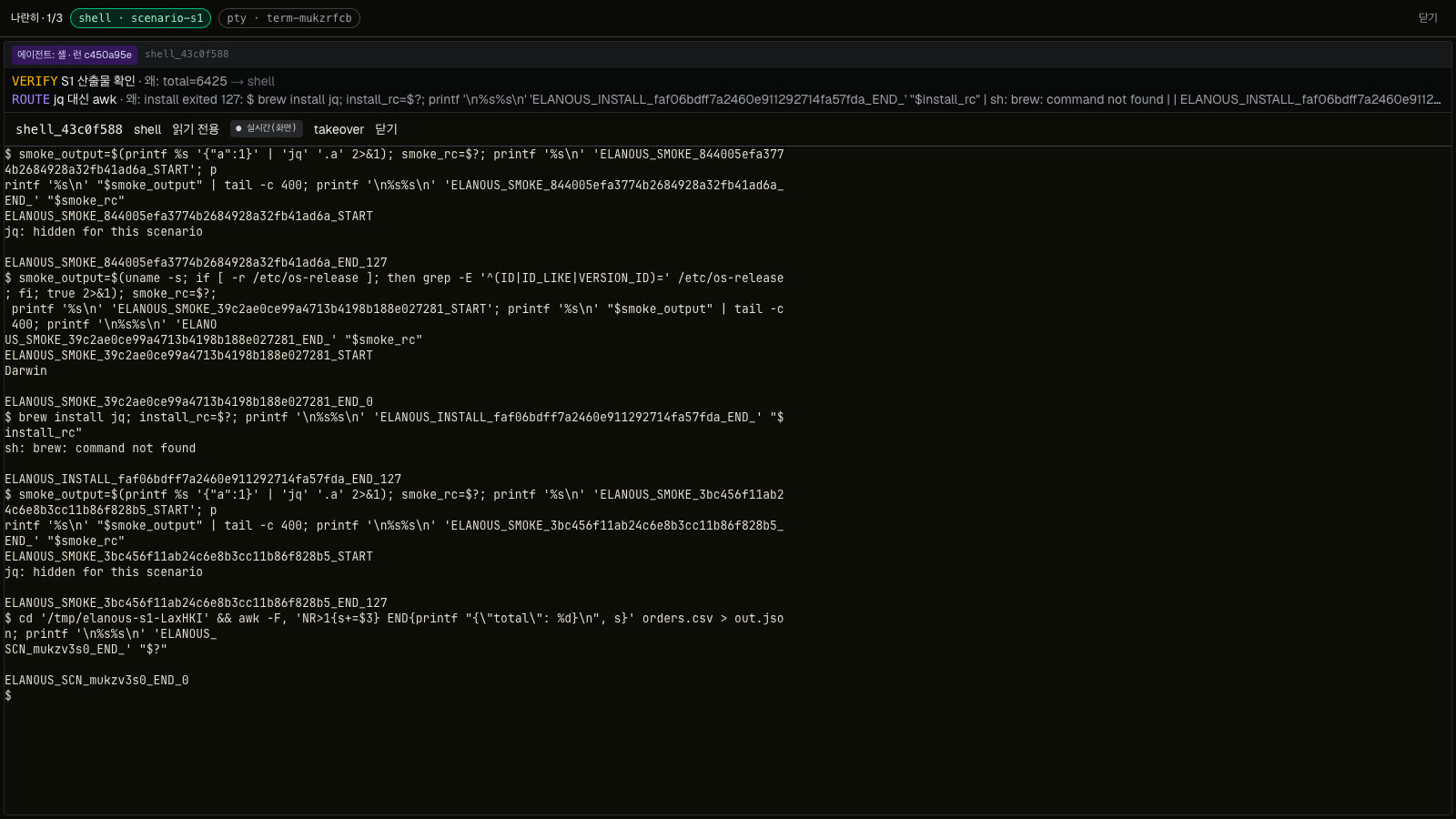The height and width of the screenshot is (819, 1456).
Task: Click the 'shell' type label next to 읽기 전용
Action: coord(147,129)
